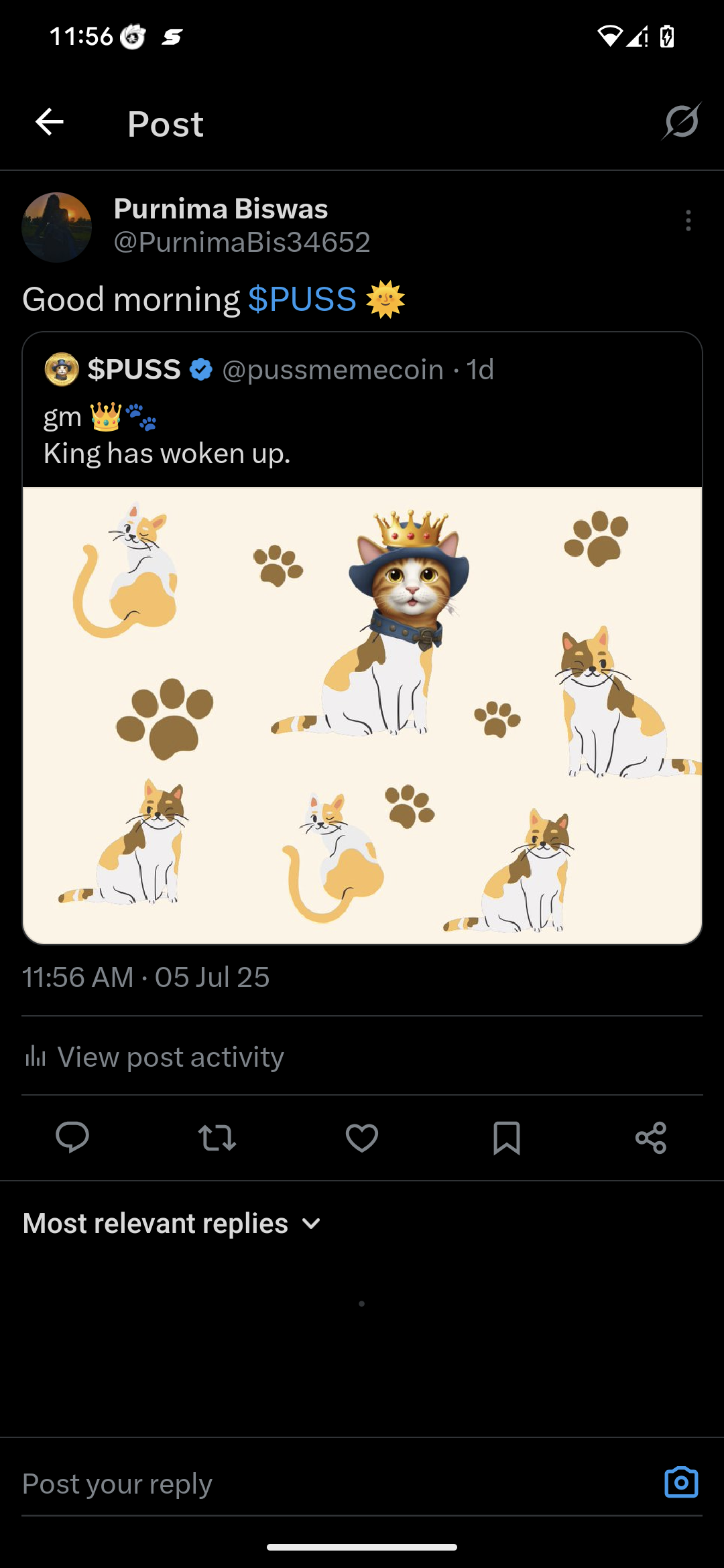Tap the $PUSS account avatar icon
This screenshot has height=1568, width=724.
pos(62,369)
